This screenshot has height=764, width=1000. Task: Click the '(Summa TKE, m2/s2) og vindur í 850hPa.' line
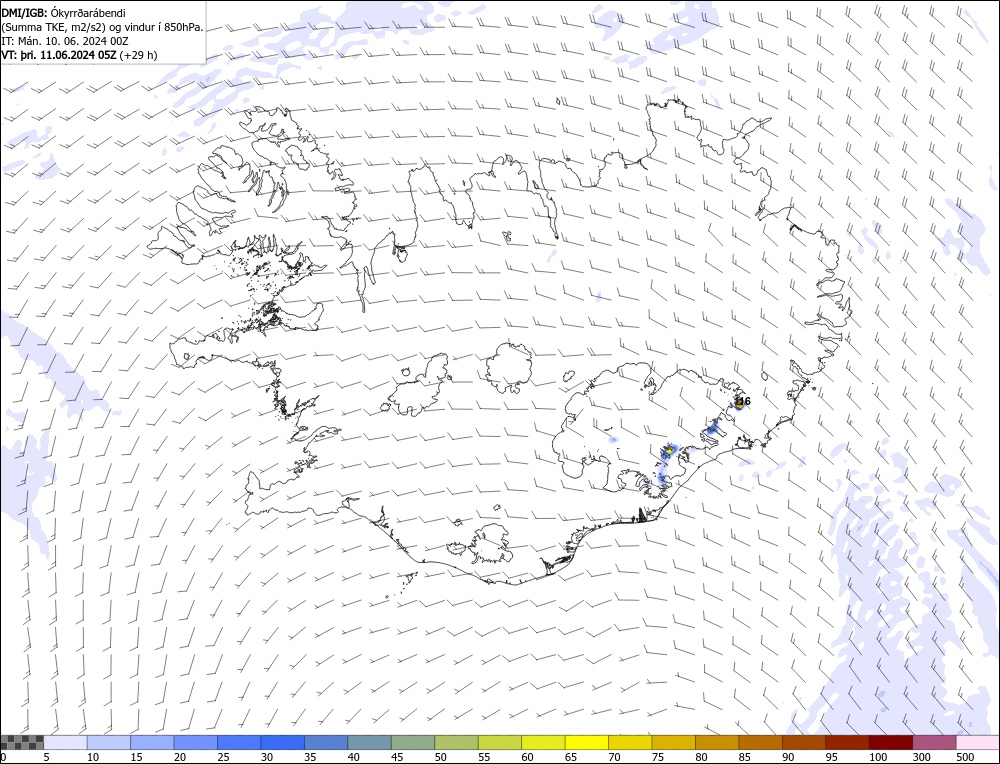102,27
